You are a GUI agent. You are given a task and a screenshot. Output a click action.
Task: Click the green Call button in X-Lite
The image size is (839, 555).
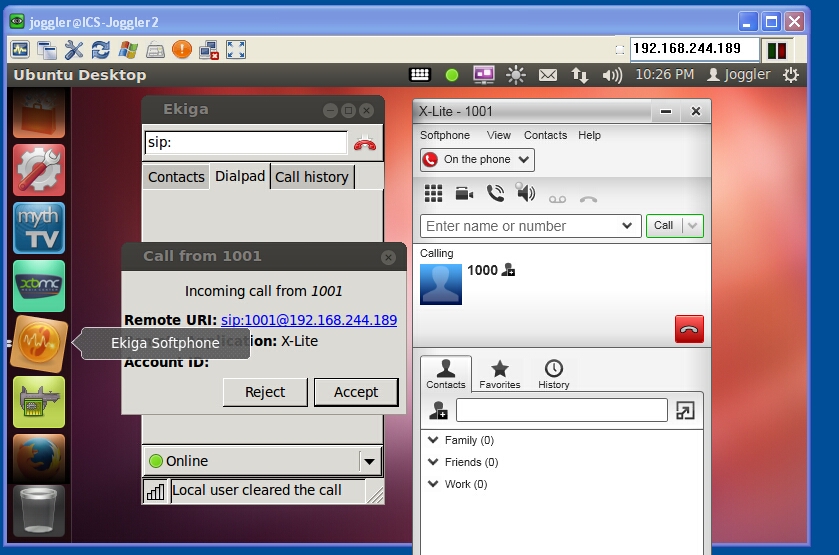click(663, 225)
